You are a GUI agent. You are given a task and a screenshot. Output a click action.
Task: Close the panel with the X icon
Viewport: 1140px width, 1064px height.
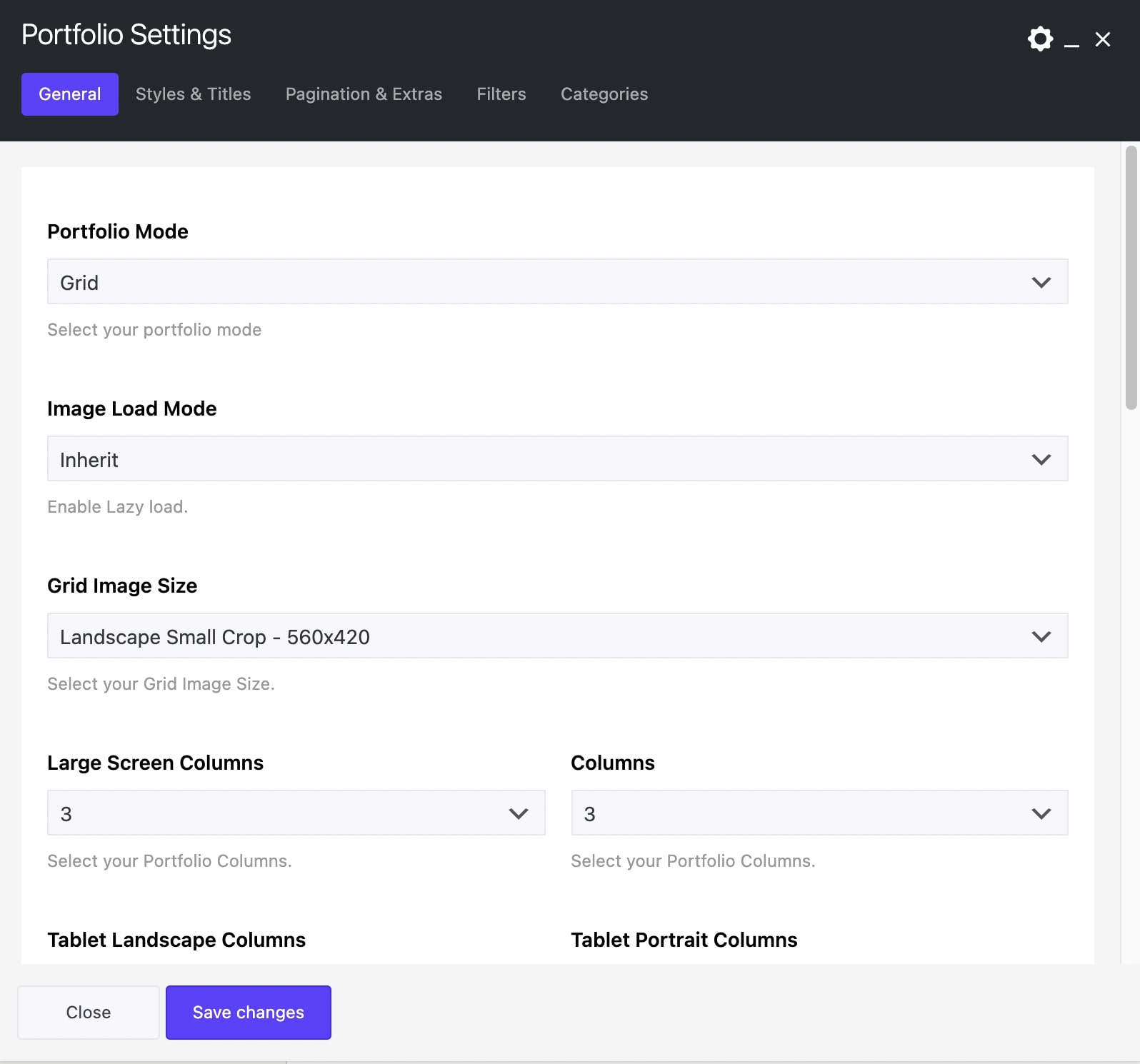(x=1103, y=39)
